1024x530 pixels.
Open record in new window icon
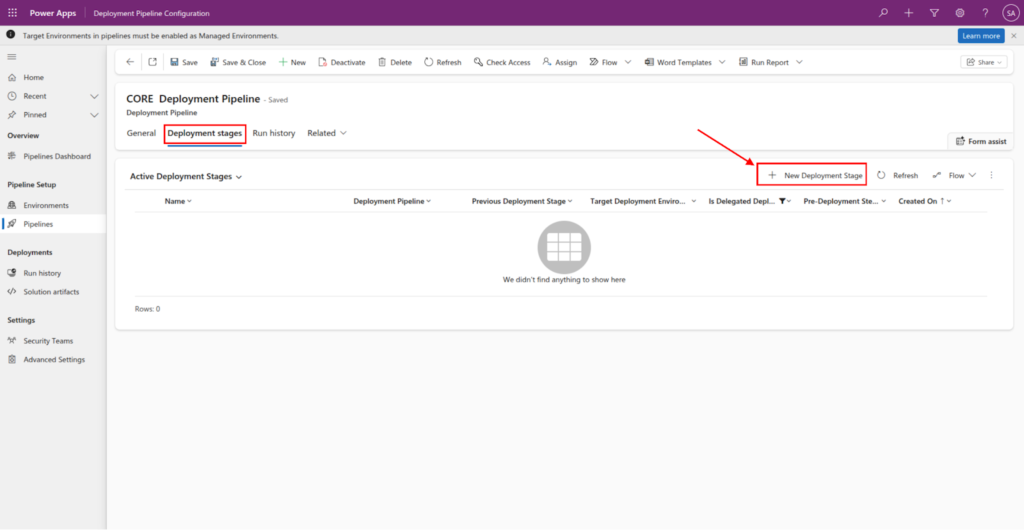(153, 62)
